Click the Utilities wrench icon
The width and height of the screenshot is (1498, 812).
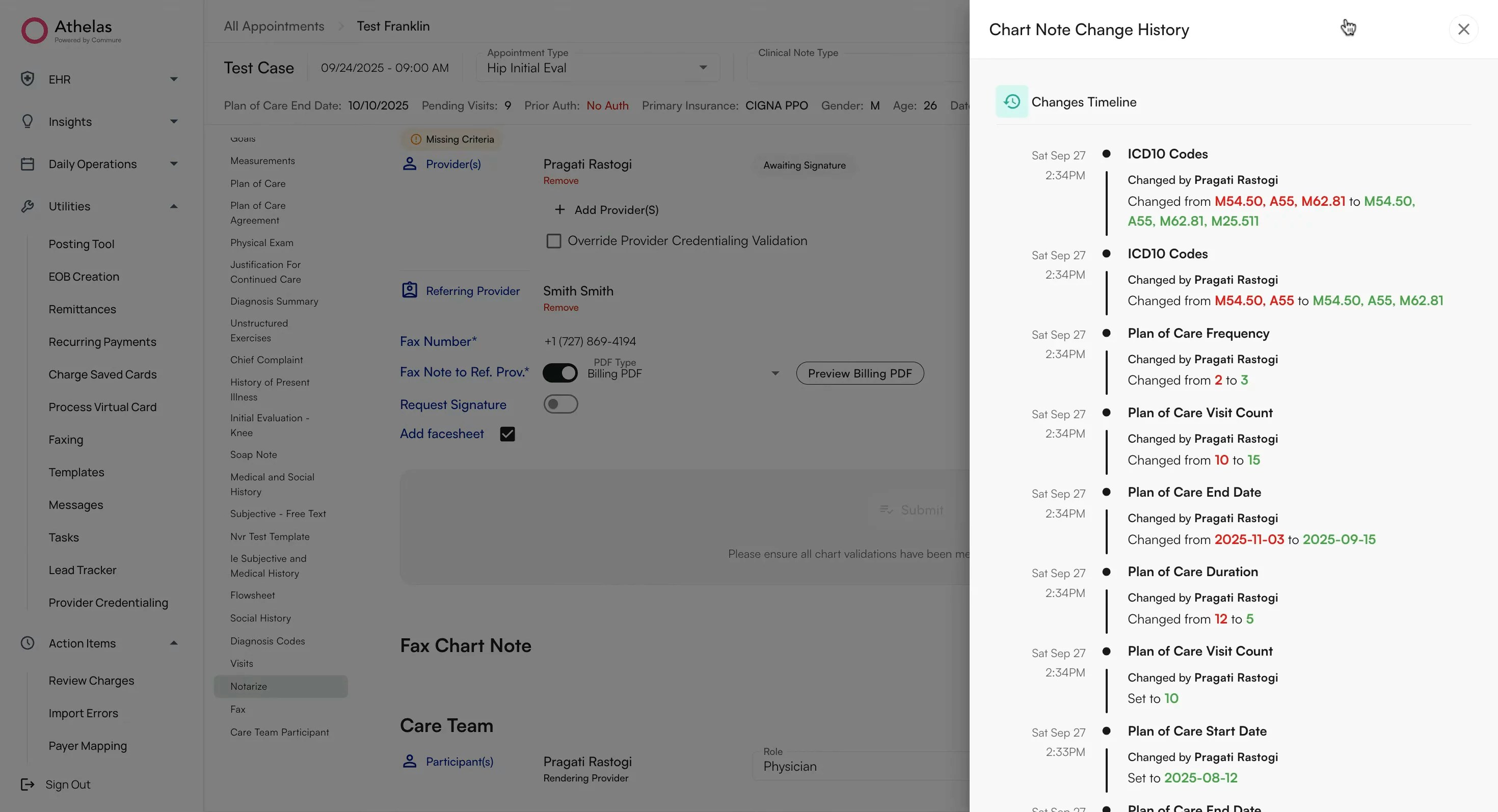[28, 206]
